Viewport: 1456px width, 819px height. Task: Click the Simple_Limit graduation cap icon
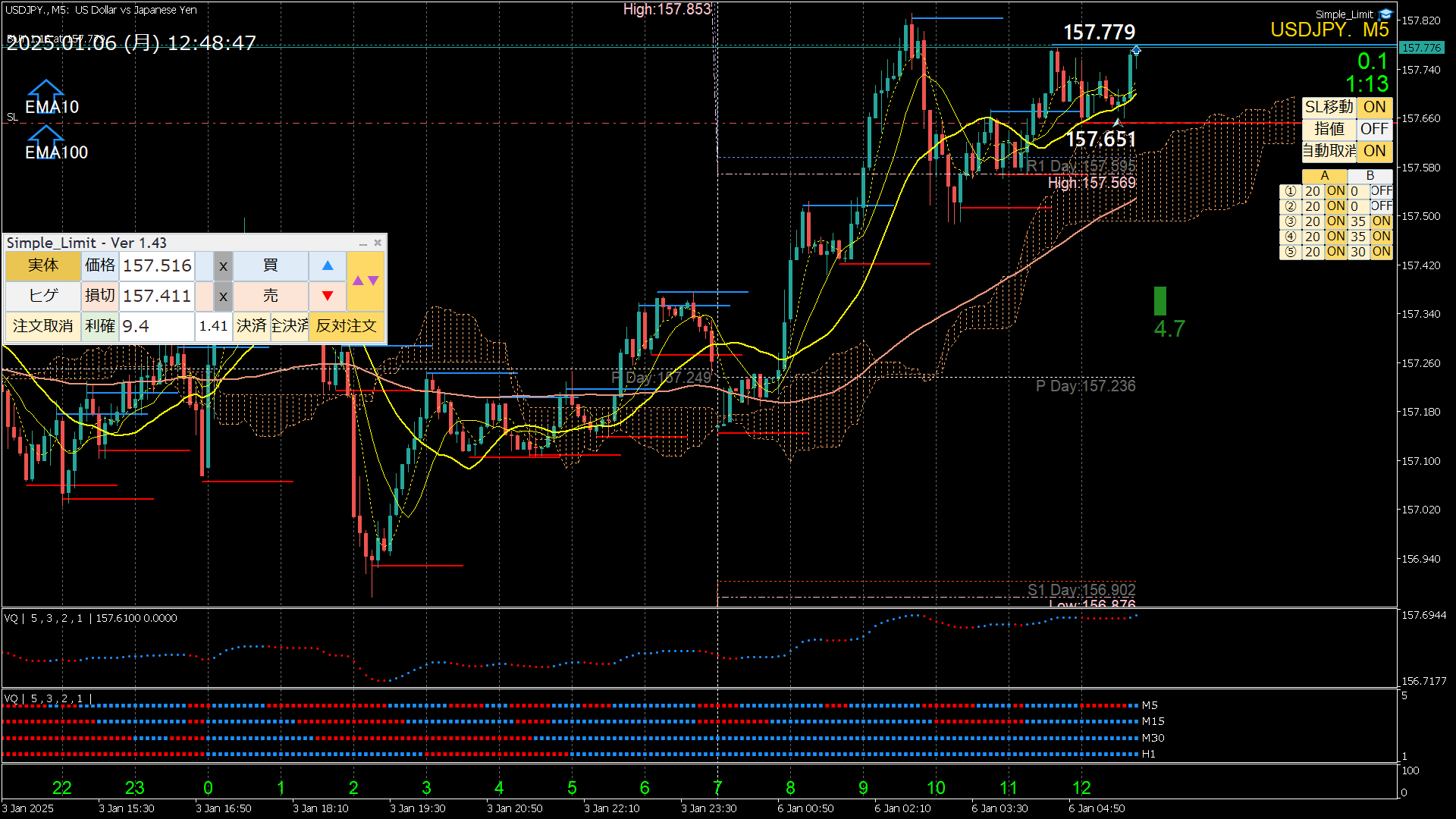click(1386, 14)
